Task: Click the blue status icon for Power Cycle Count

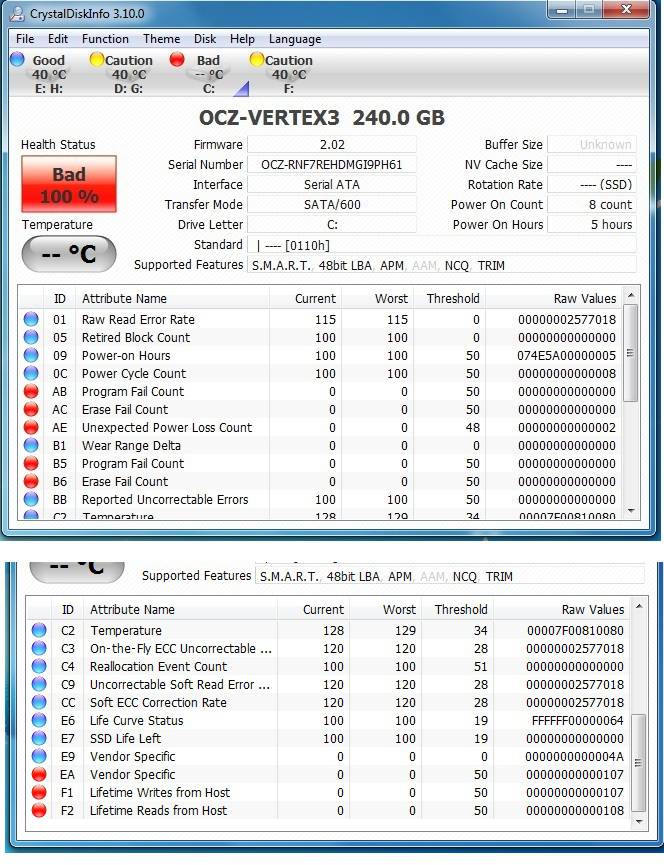Action: pos(31,373)
